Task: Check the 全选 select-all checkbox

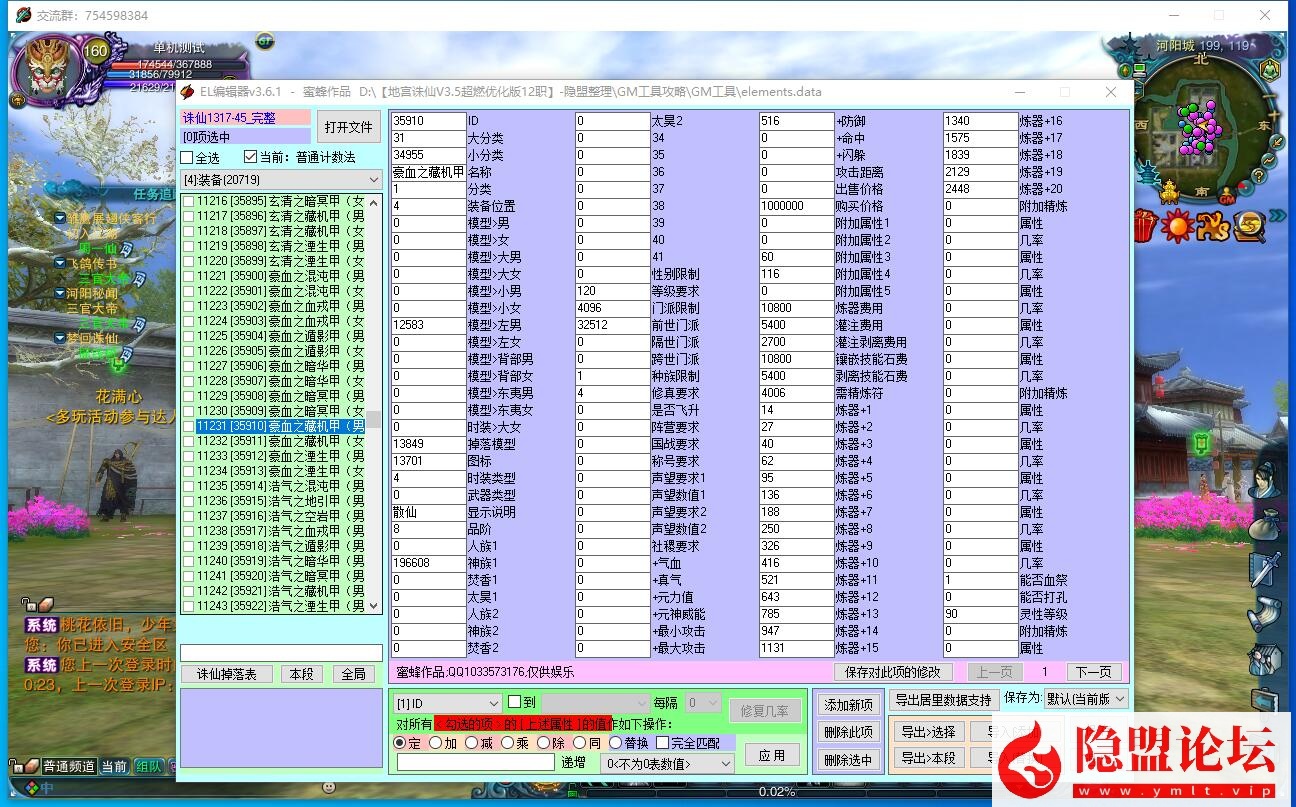Action: click(x=187, y=158)
